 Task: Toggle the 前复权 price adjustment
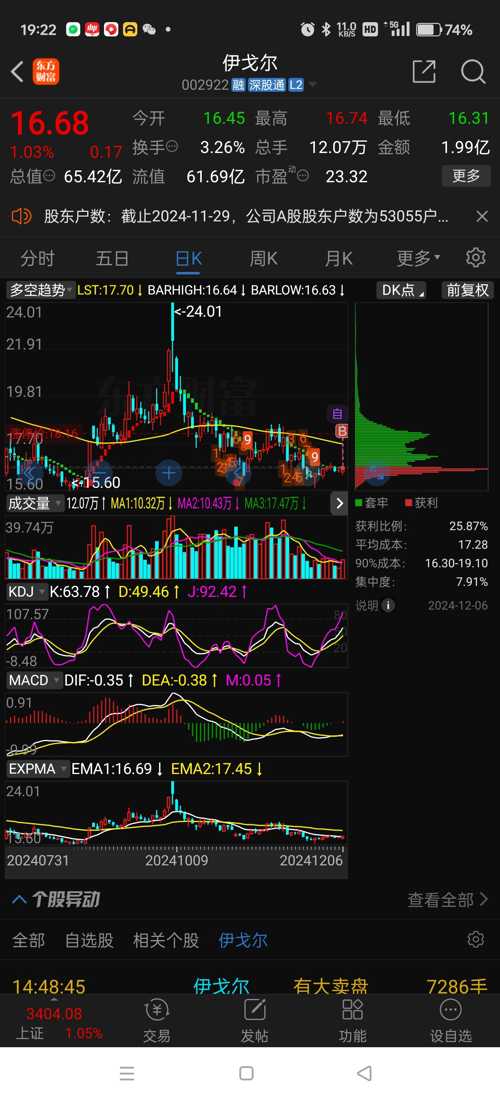pyautogui.click(x=468, y=290)
